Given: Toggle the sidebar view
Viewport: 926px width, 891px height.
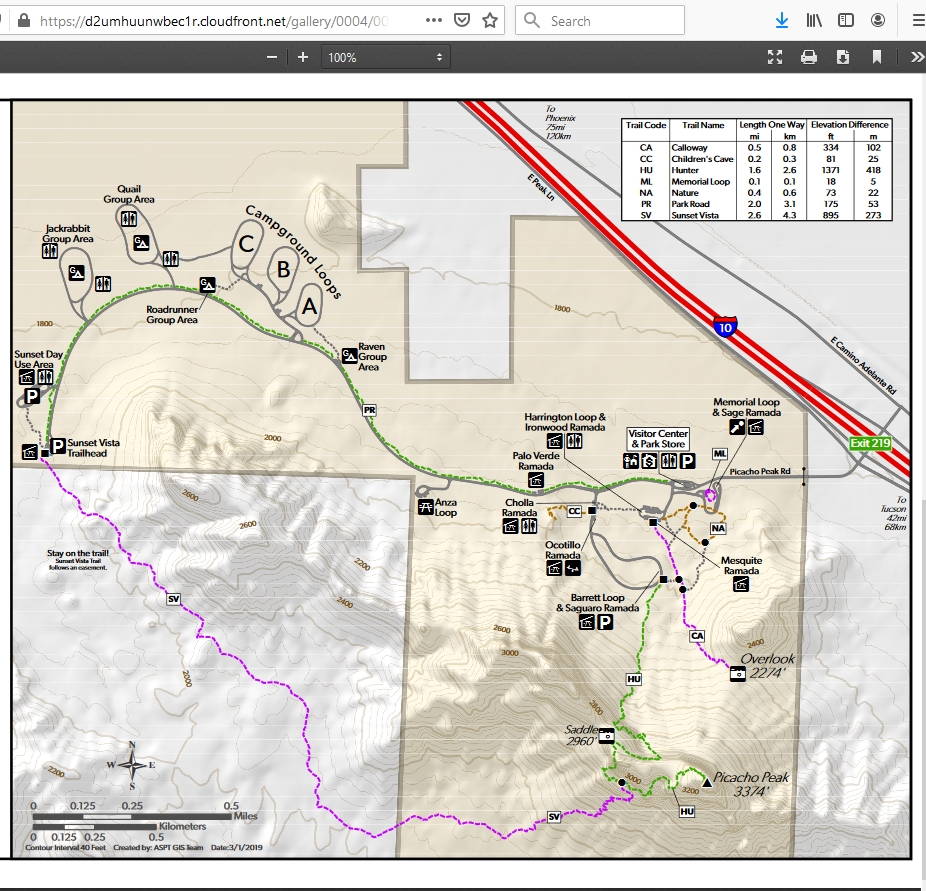Looking at the screenshot, I should (846, 20).
